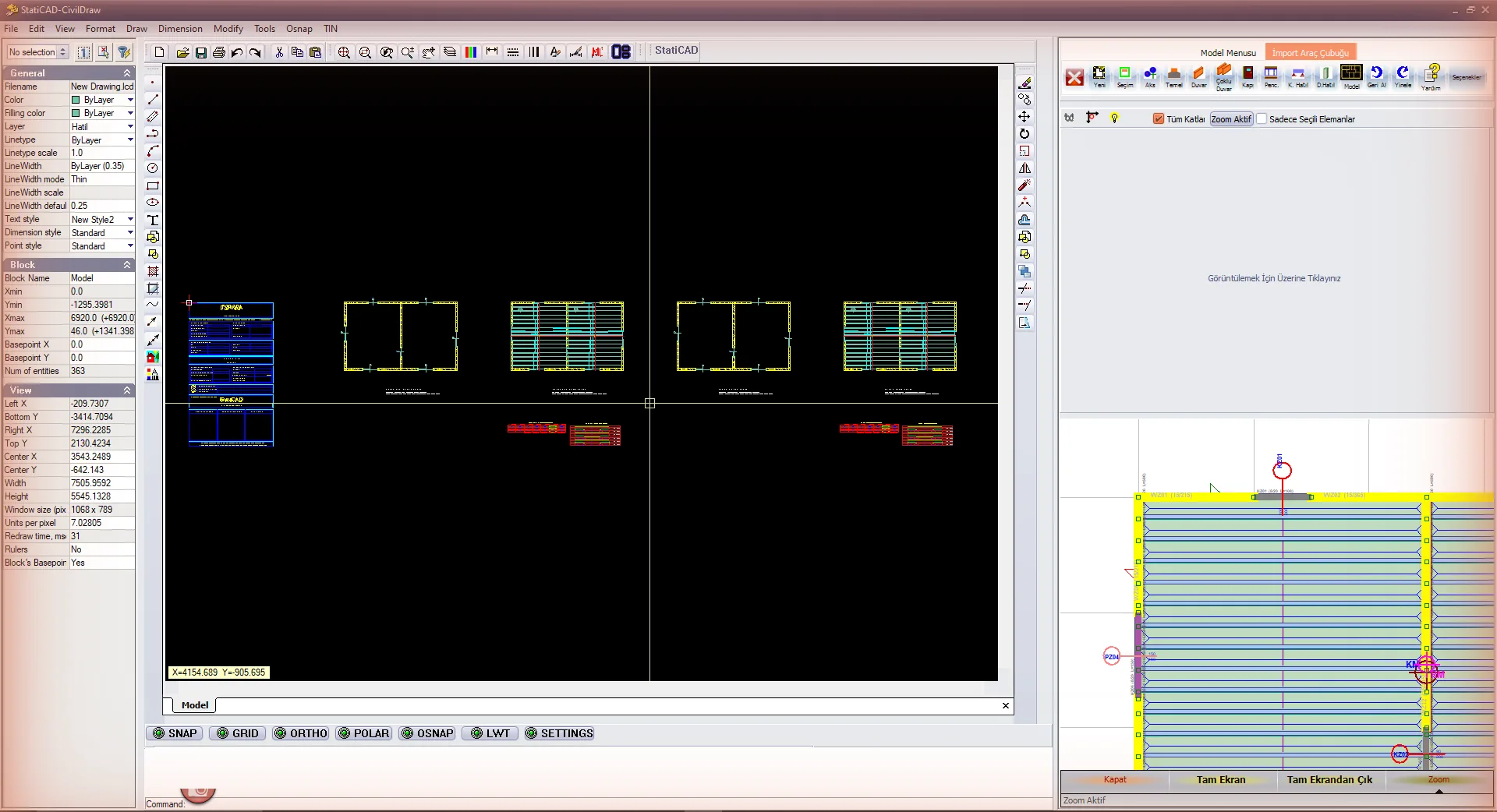Click the light bulb icon in the model panel
The image size is (1497, 812).
coord(1114,118)
